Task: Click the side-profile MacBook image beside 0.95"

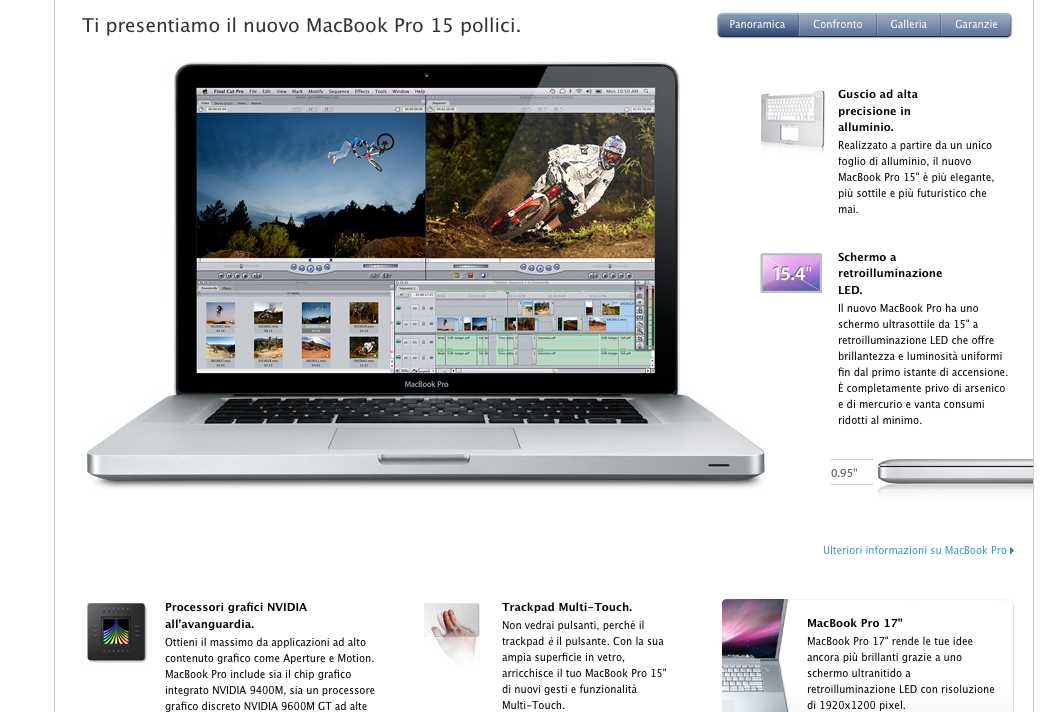Action: [x=955, y=472]
